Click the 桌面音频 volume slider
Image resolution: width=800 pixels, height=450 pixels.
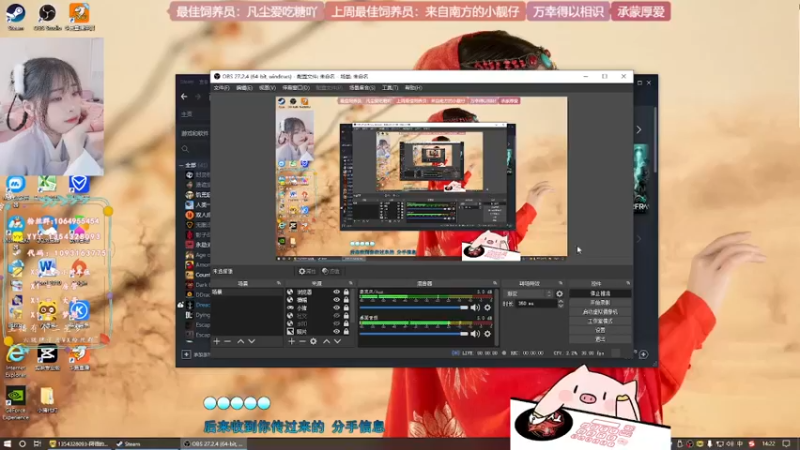tap(413, 334)
